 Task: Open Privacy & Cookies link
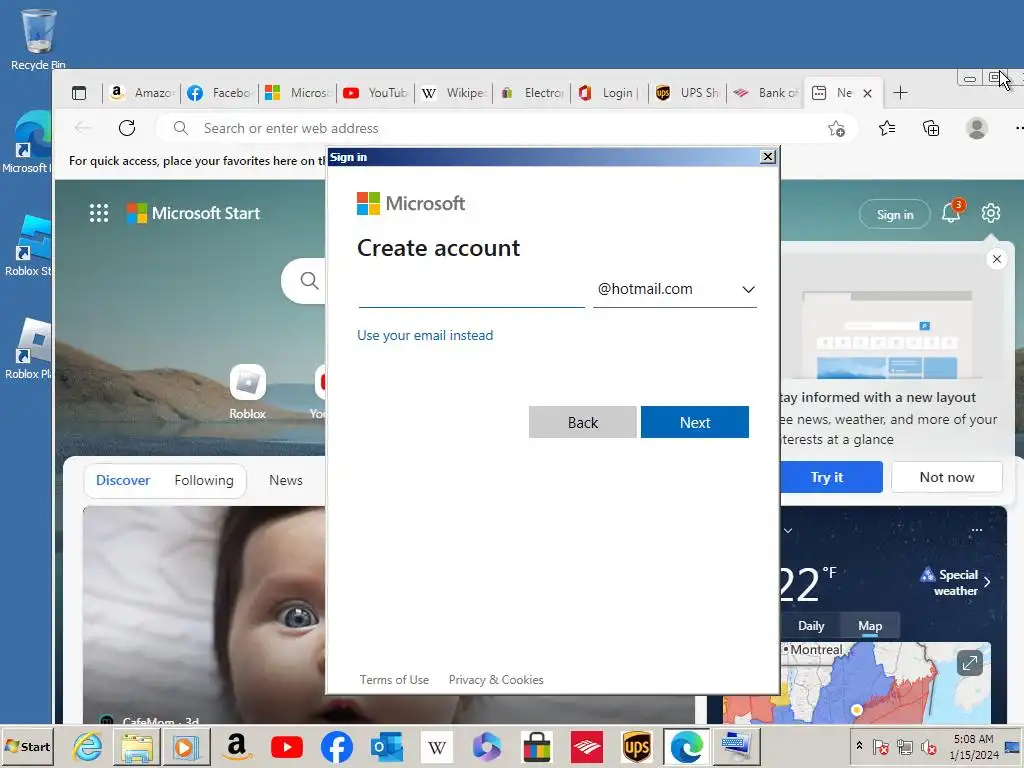496,680
